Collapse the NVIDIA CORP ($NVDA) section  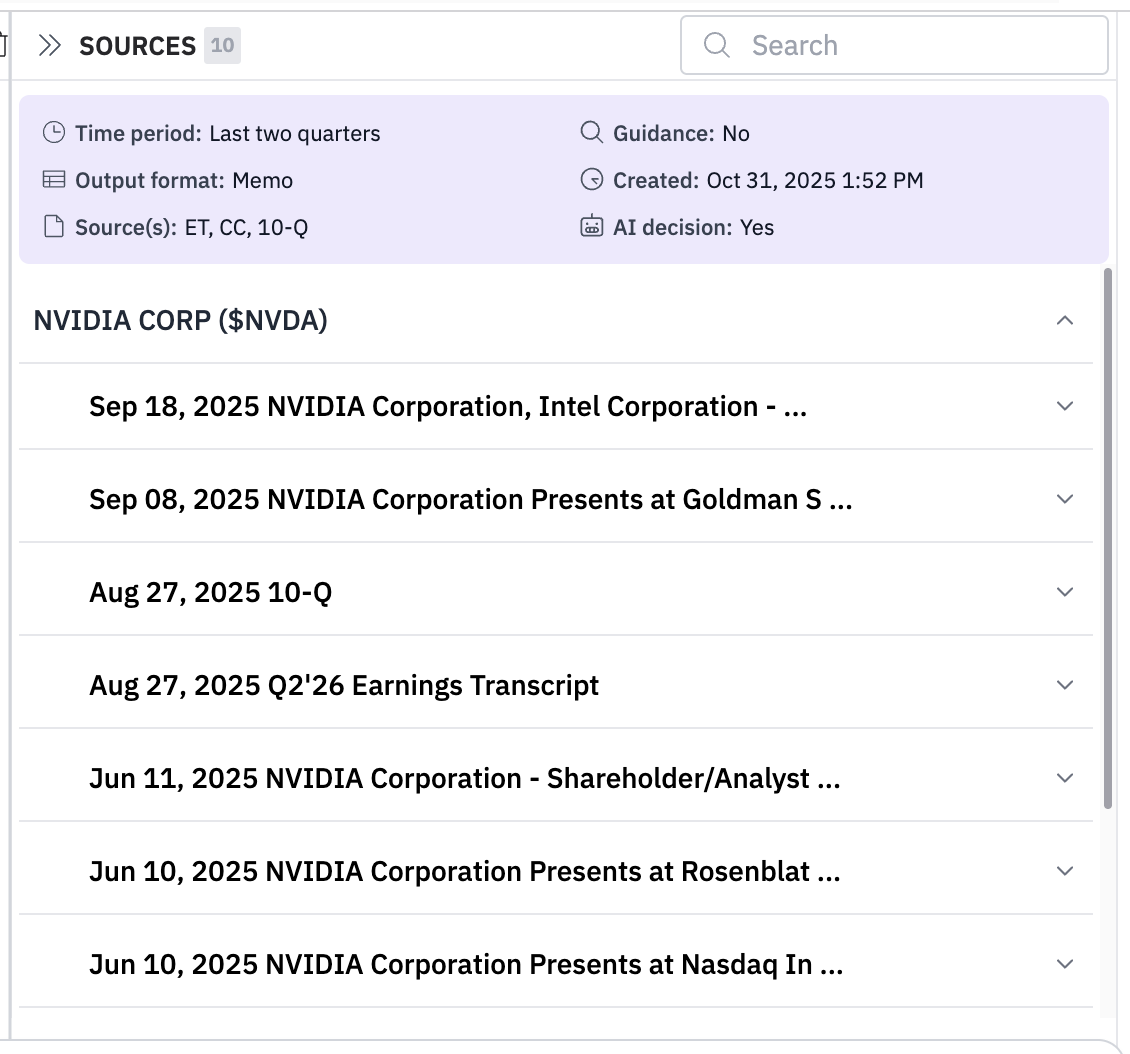1065,321
